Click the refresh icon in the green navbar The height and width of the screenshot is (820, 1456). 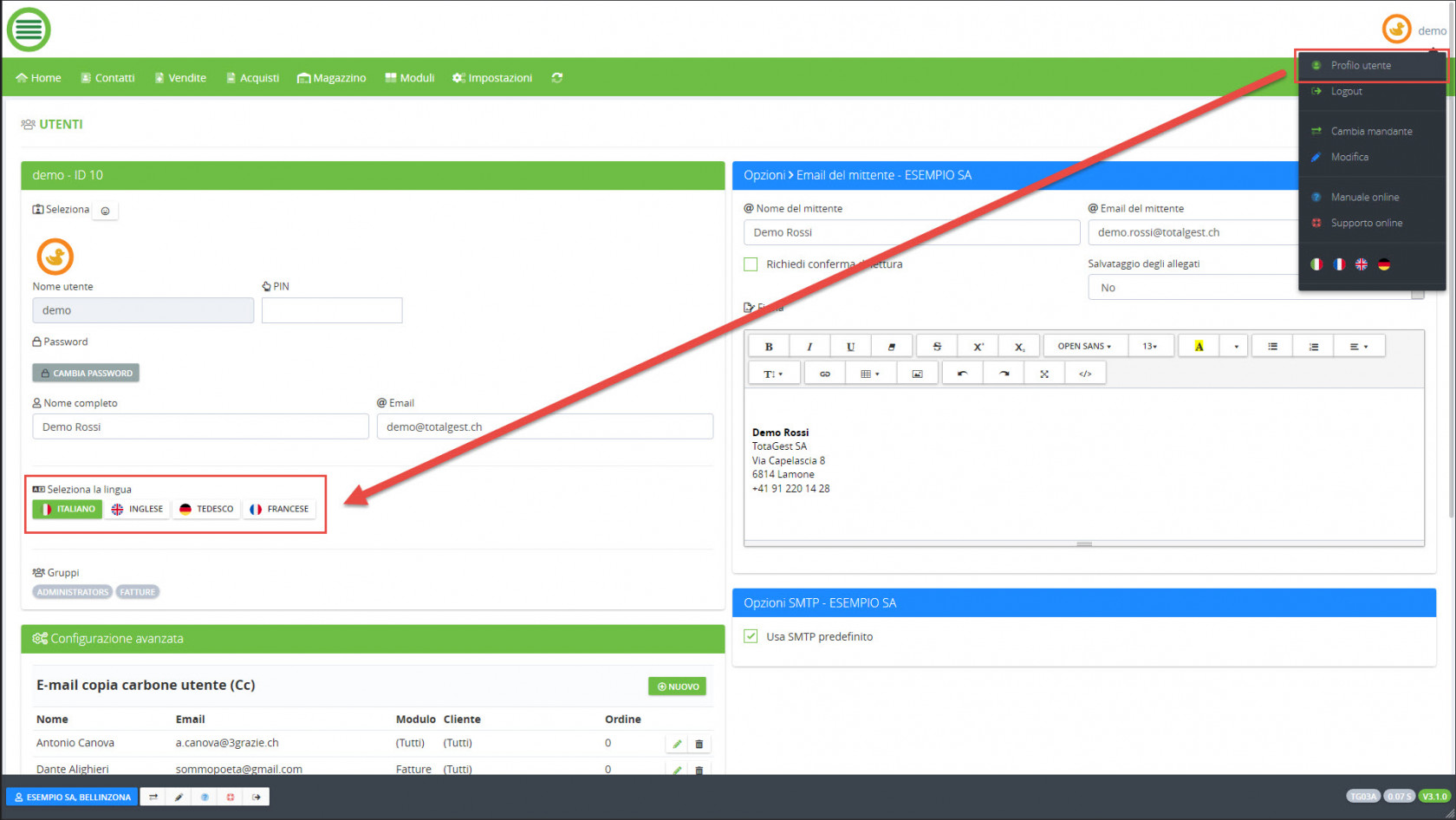(557, 78)
